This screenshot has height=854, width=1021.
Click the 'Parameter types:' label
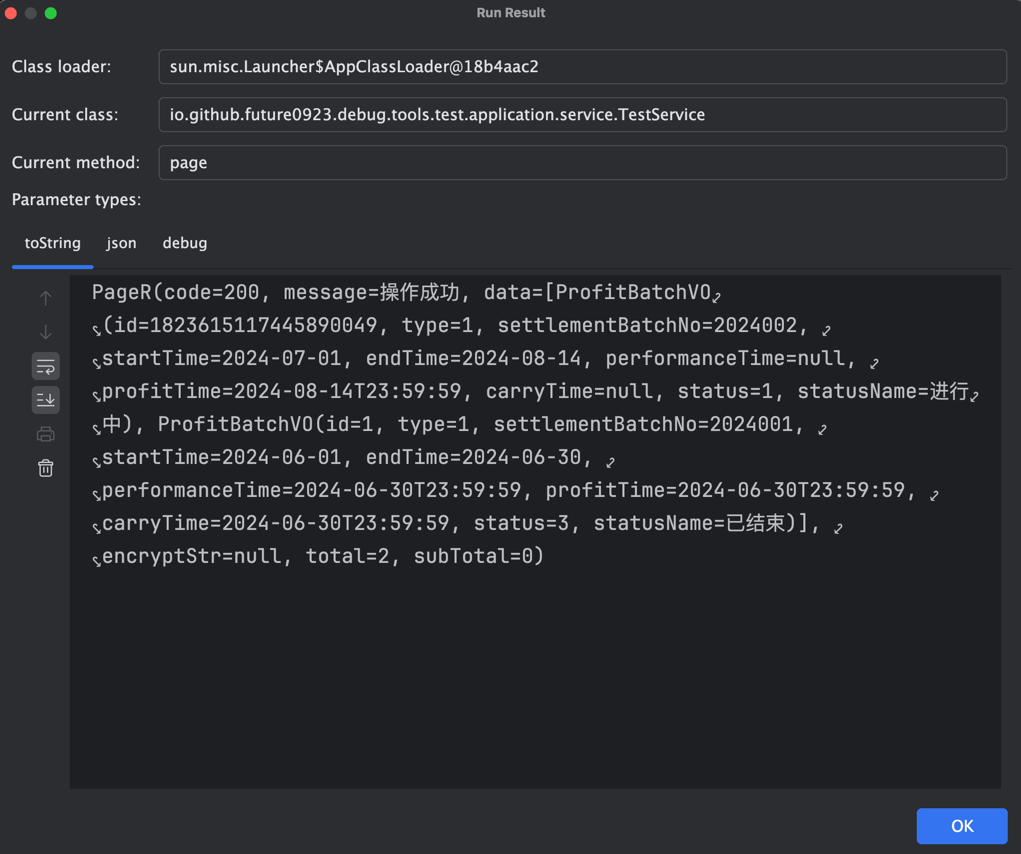tap(76, 199)
